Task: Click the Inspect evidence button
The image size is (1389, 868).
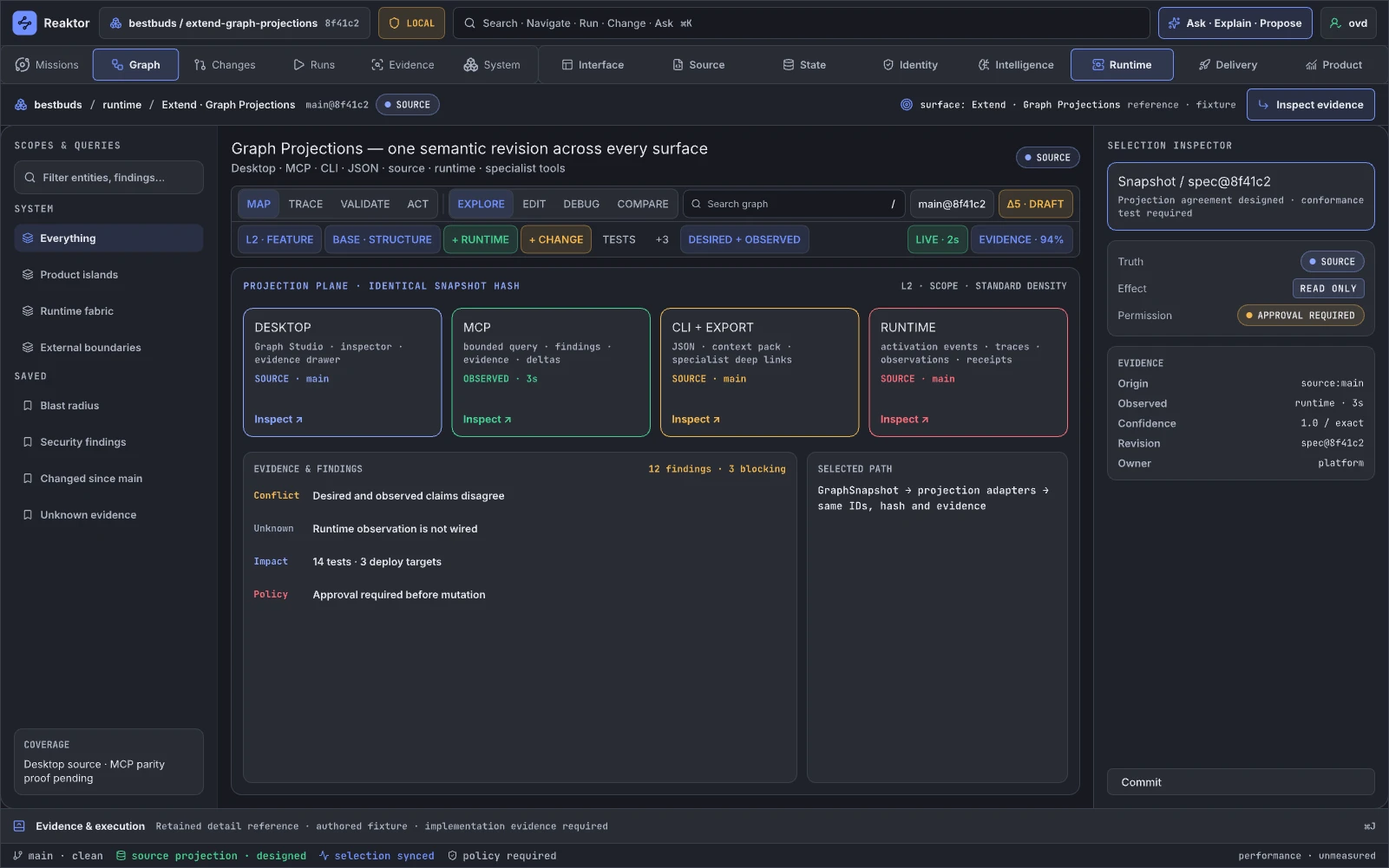Action: [1310, 105]
